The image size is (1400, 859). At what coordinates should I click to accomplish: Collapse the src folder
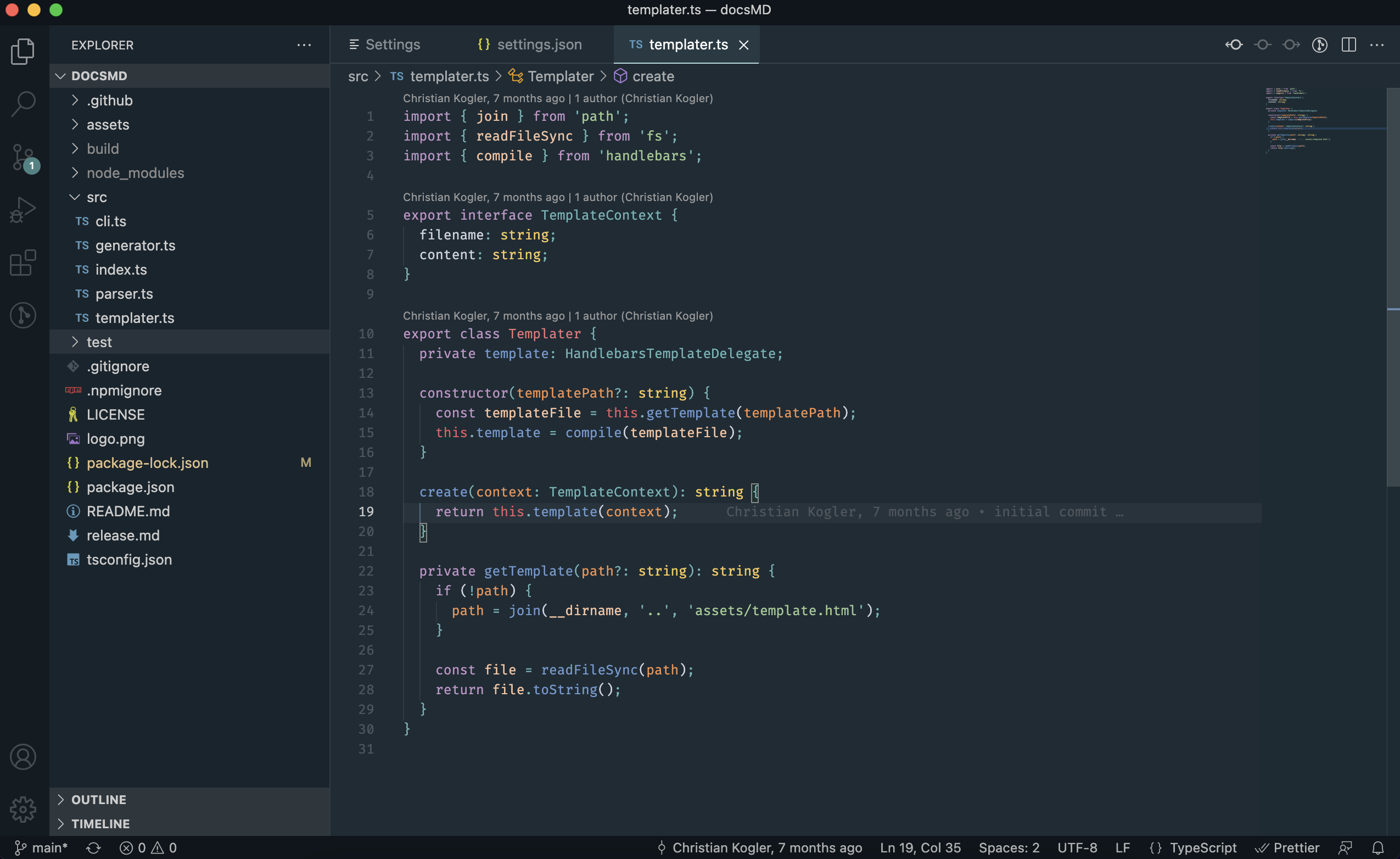pos(97,197)
